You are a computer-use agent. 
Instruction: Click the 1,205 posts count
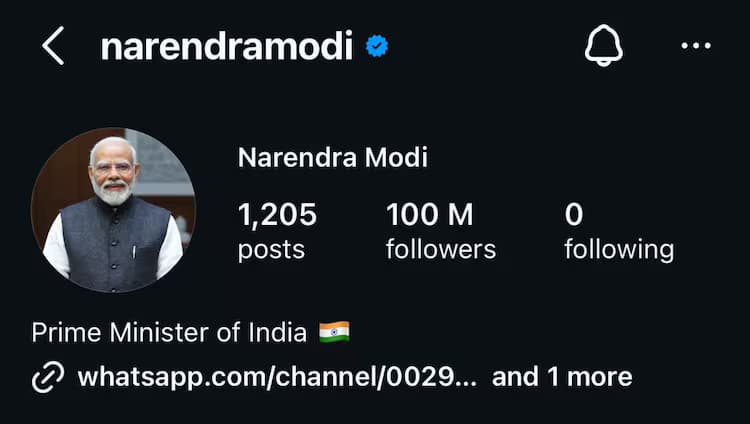coord(277,214)
